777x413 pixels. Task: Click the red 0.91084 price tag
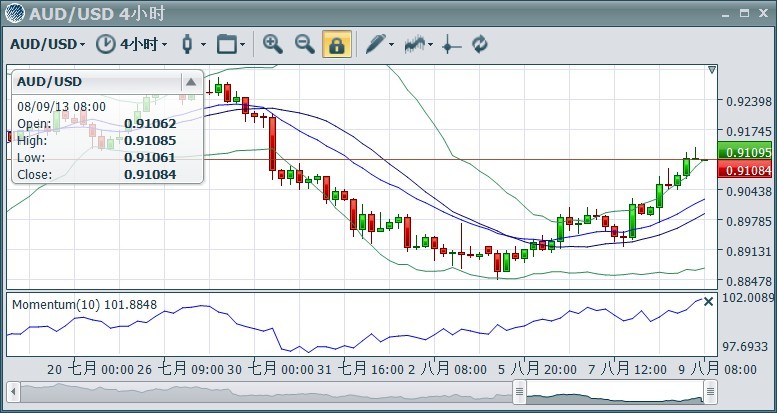pos(745,171)
